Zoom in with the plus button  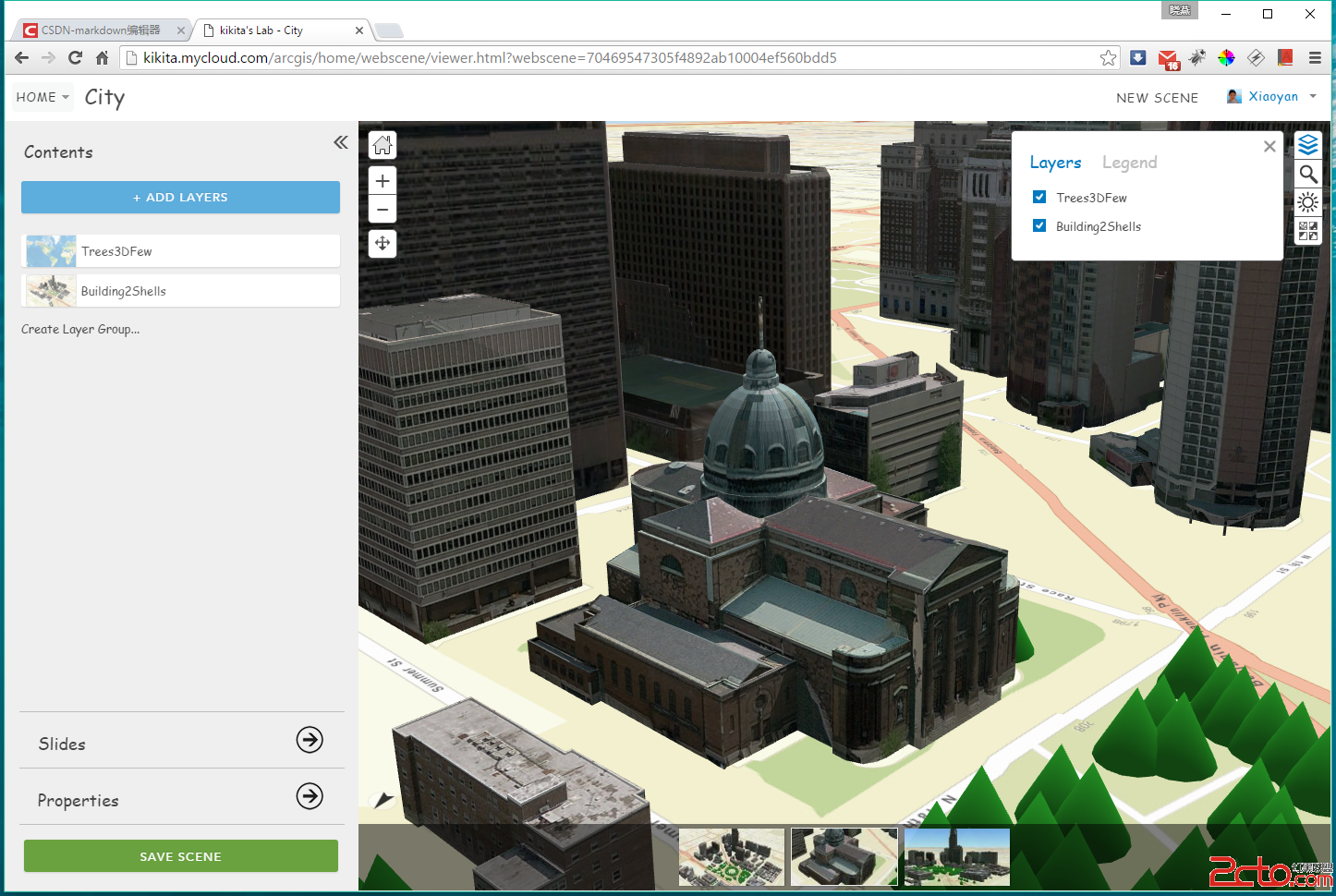click(383, 181)
